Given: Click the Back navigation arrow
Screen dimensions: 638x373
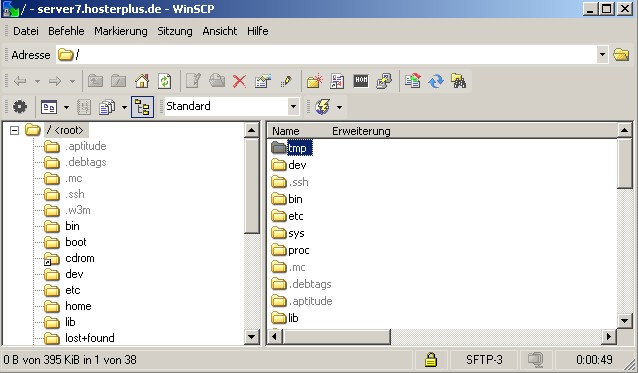Looking at the screenshot, I should 20,81.
